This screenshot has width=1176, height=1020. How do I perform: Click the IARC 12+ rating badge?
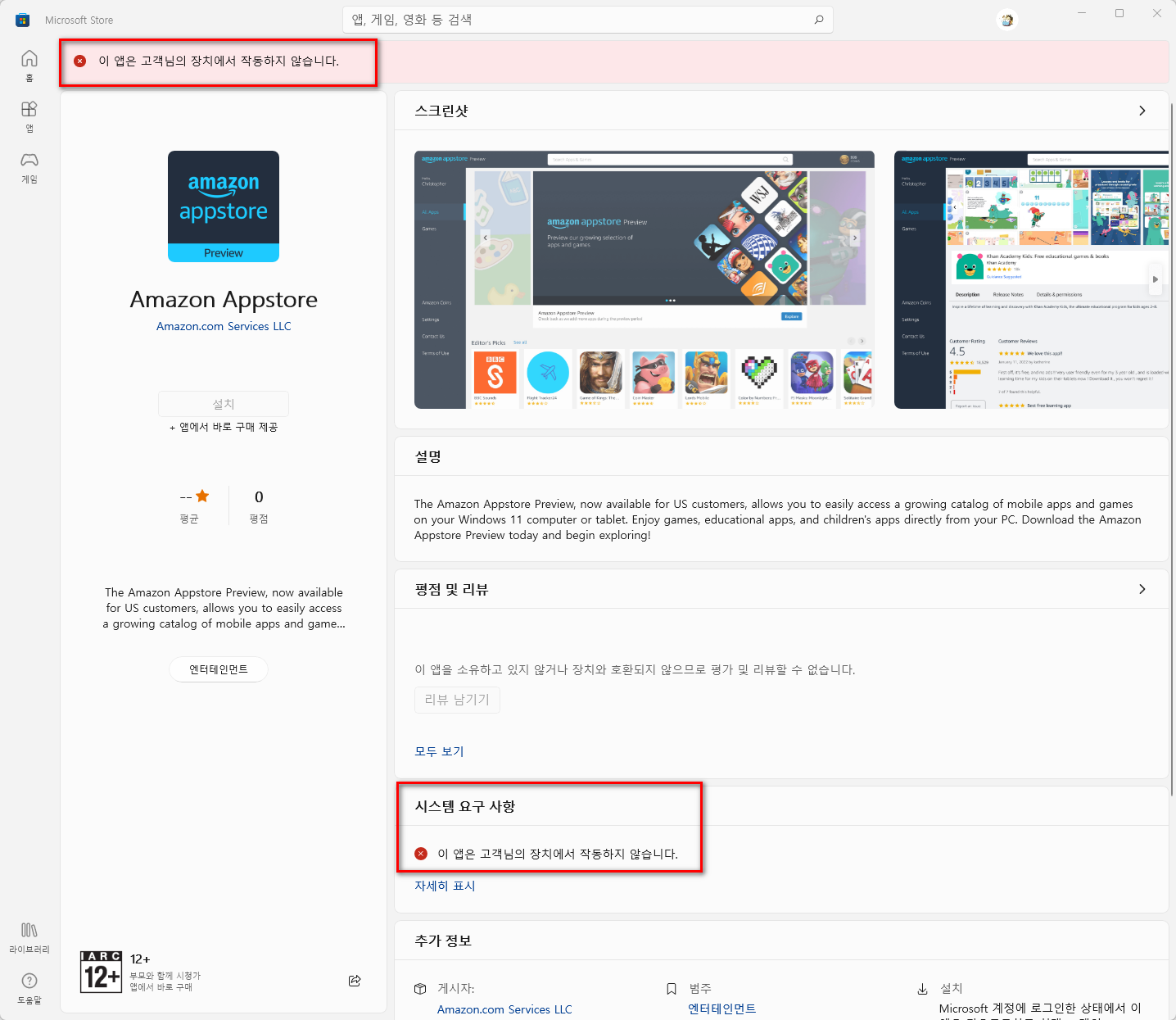click(101, 972)
